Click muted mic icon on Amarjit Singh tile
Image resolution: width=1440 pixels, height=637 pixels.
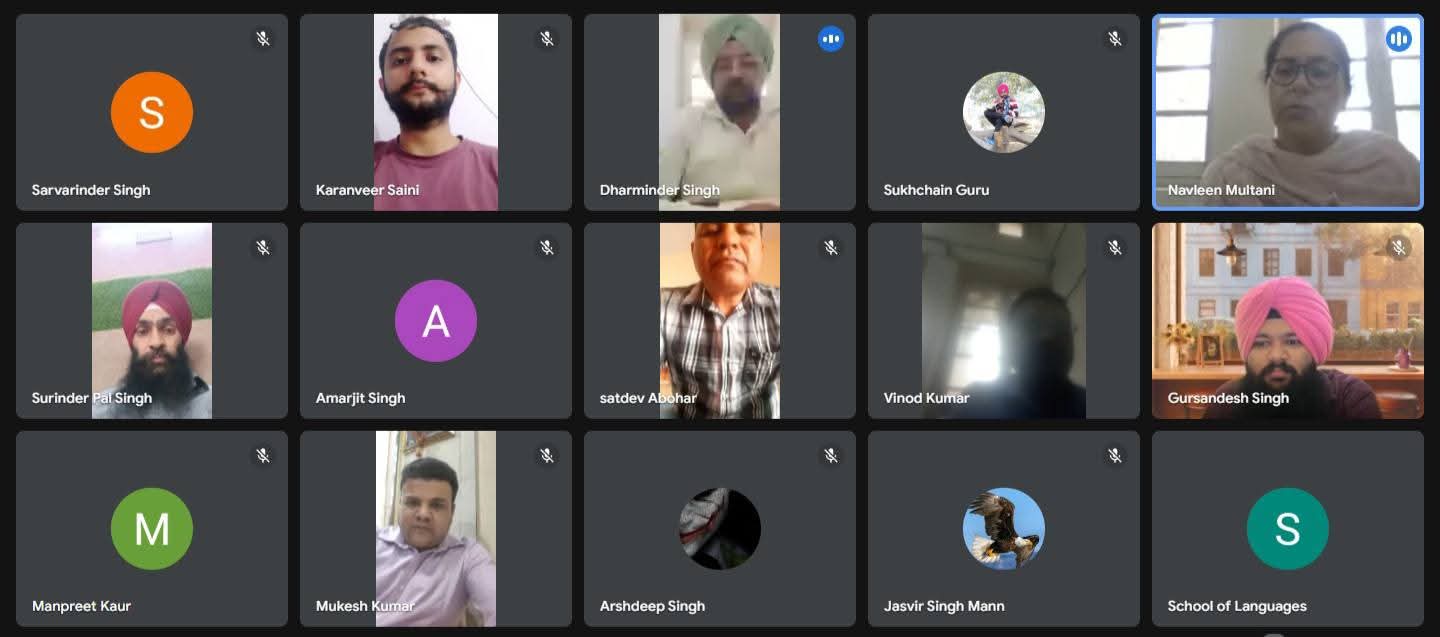547,247
